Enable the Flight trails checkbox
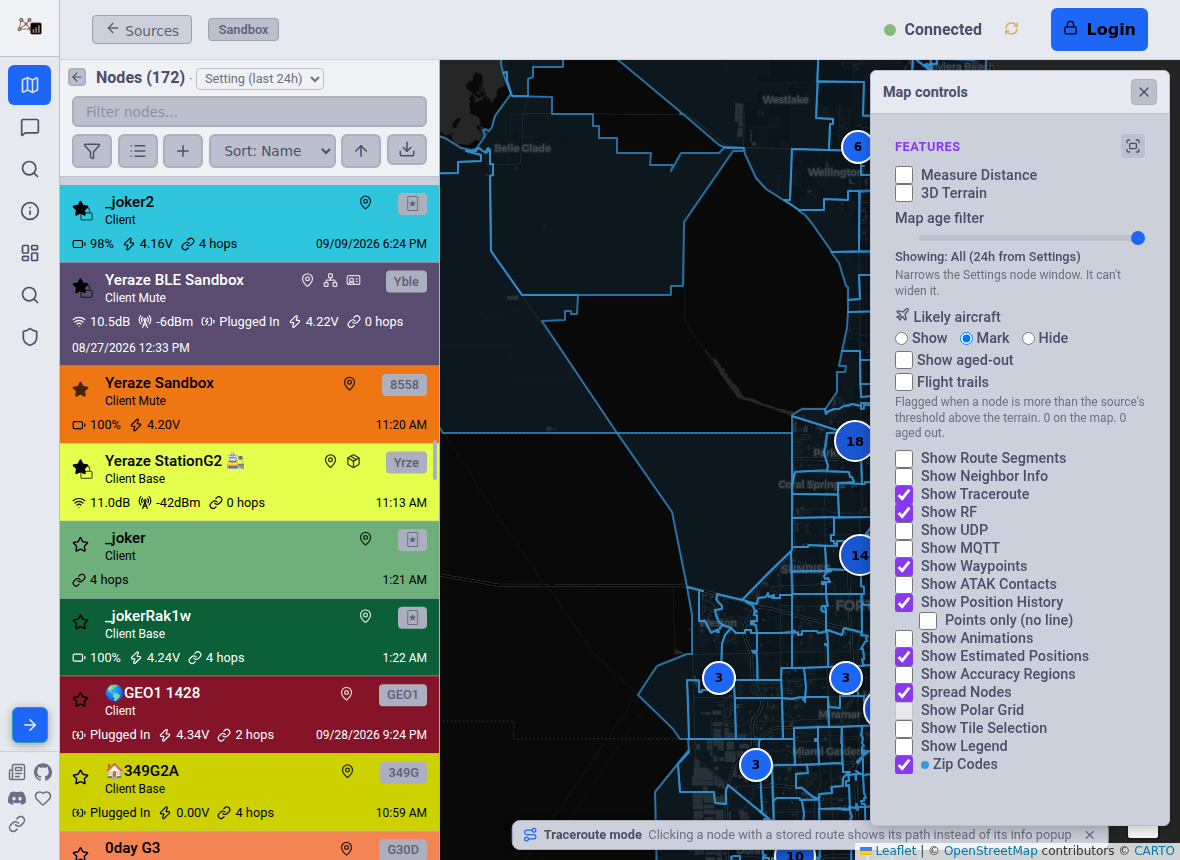This screenshot has height=860, width=1180. (x=904, y=382)
